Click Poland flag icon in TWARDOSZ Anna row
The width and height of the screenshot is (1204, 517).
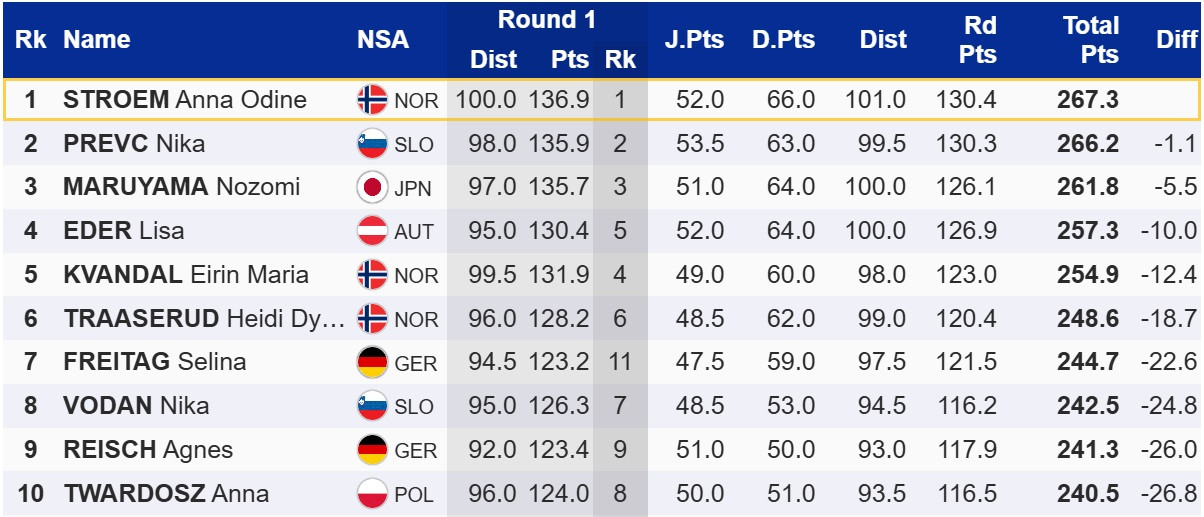click(x=372, y=494)
